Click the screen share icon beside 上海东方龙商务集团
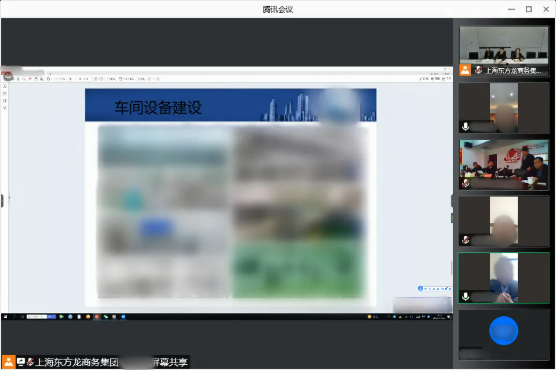 click(x=21, y=362)
